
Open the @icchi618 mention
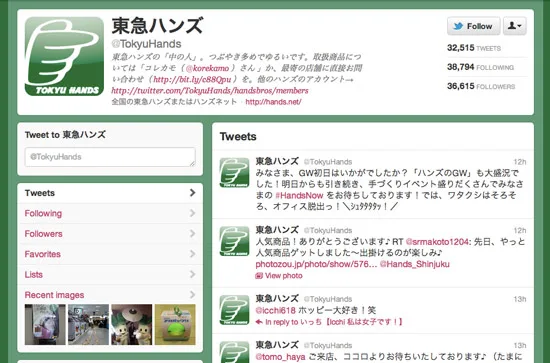coord(275,310)
